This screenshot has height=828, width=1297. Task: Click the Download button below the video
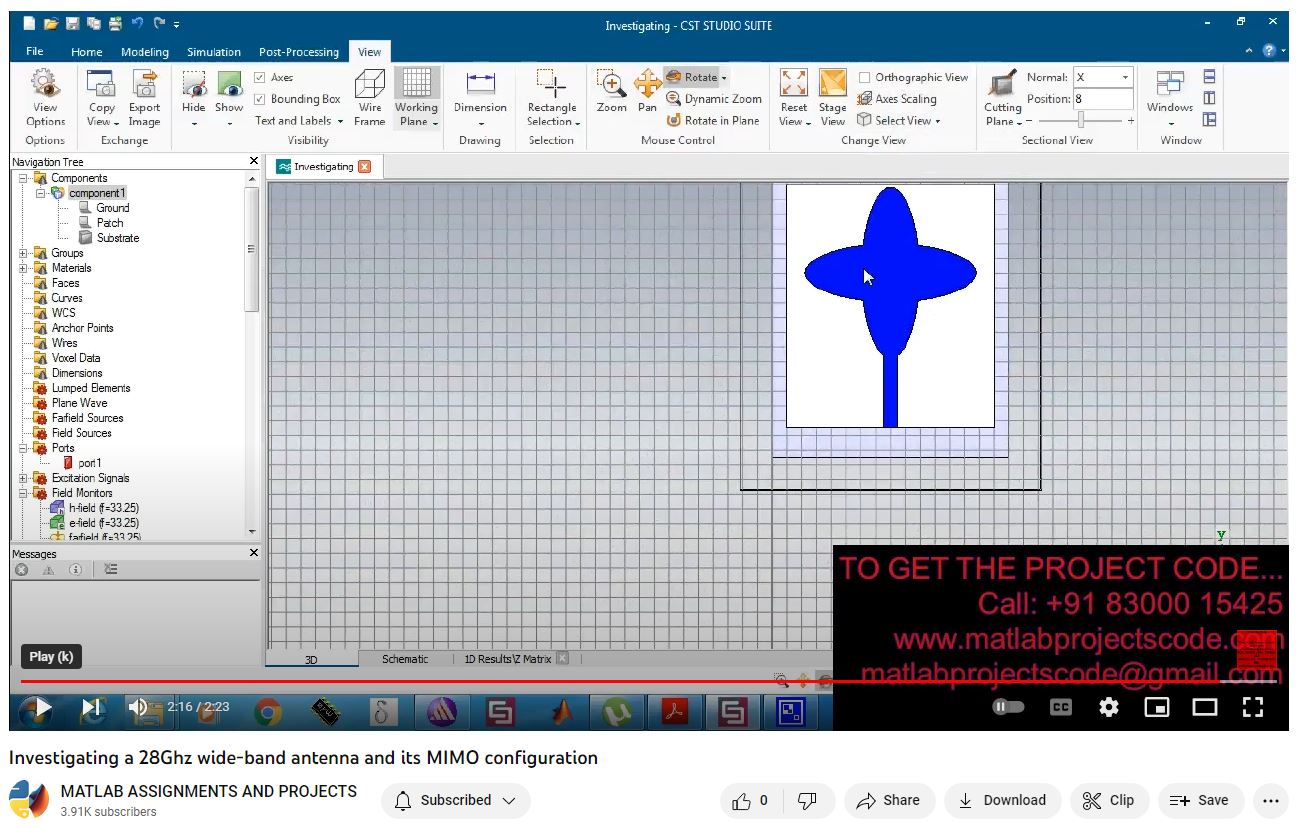pos(1002,800)
